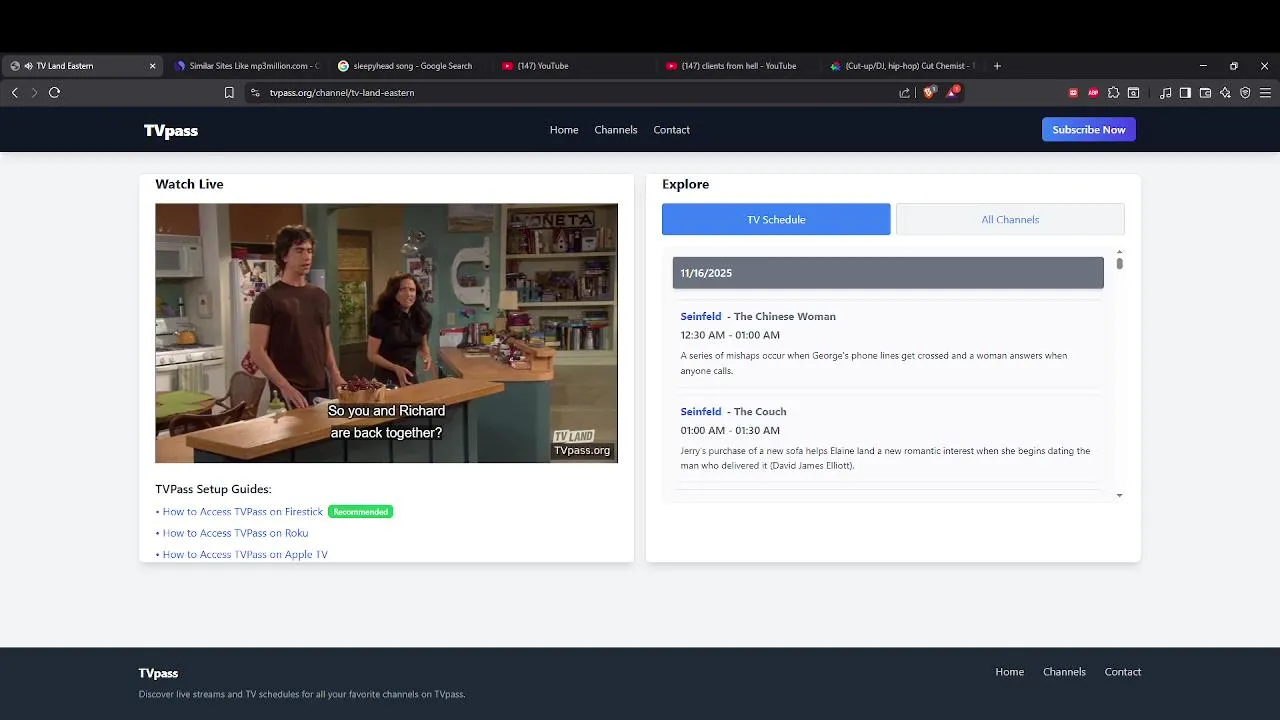Switch to clients from hell YouTube tab
The width and height of the screenshot is (1280, 720).
click(x=738, y=66)
